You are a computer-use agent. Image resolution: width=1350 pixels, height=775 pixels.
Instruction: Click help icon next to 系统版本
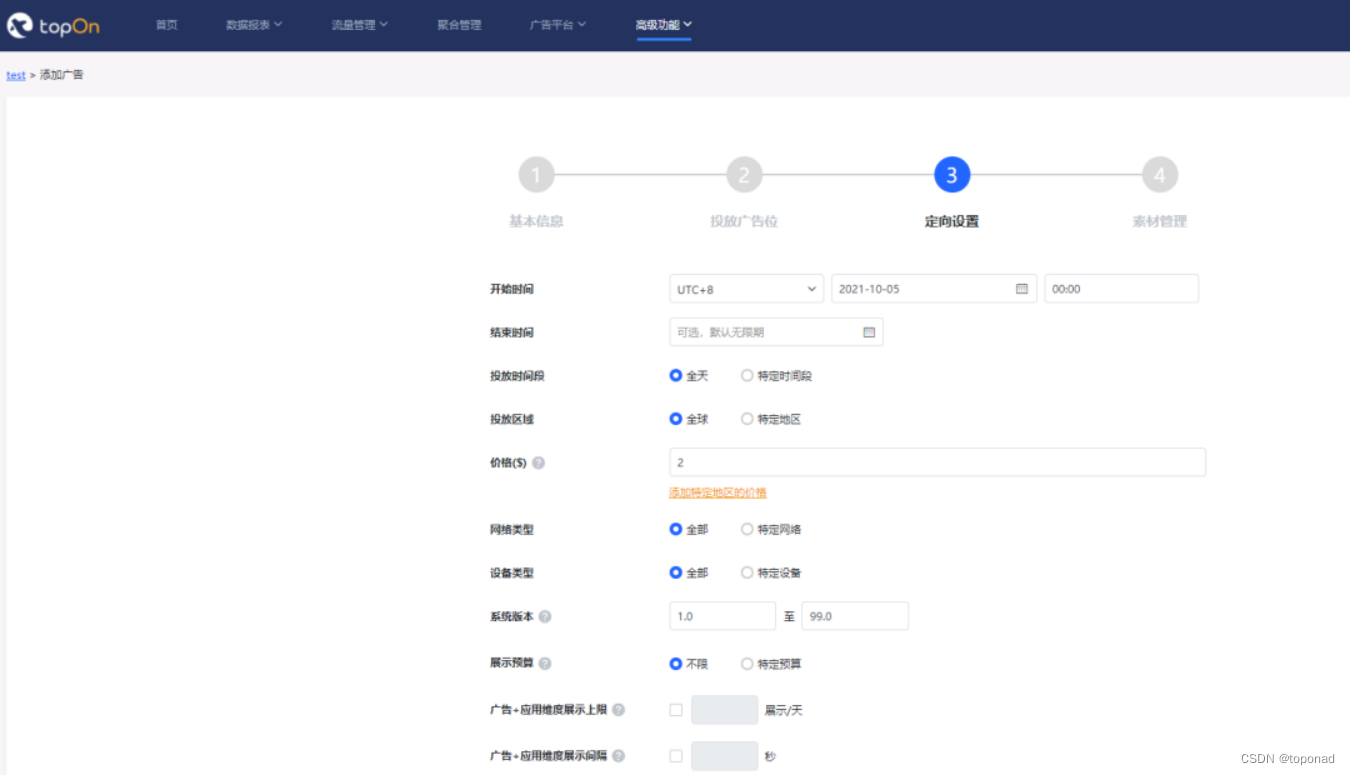[x=545, y=617]
